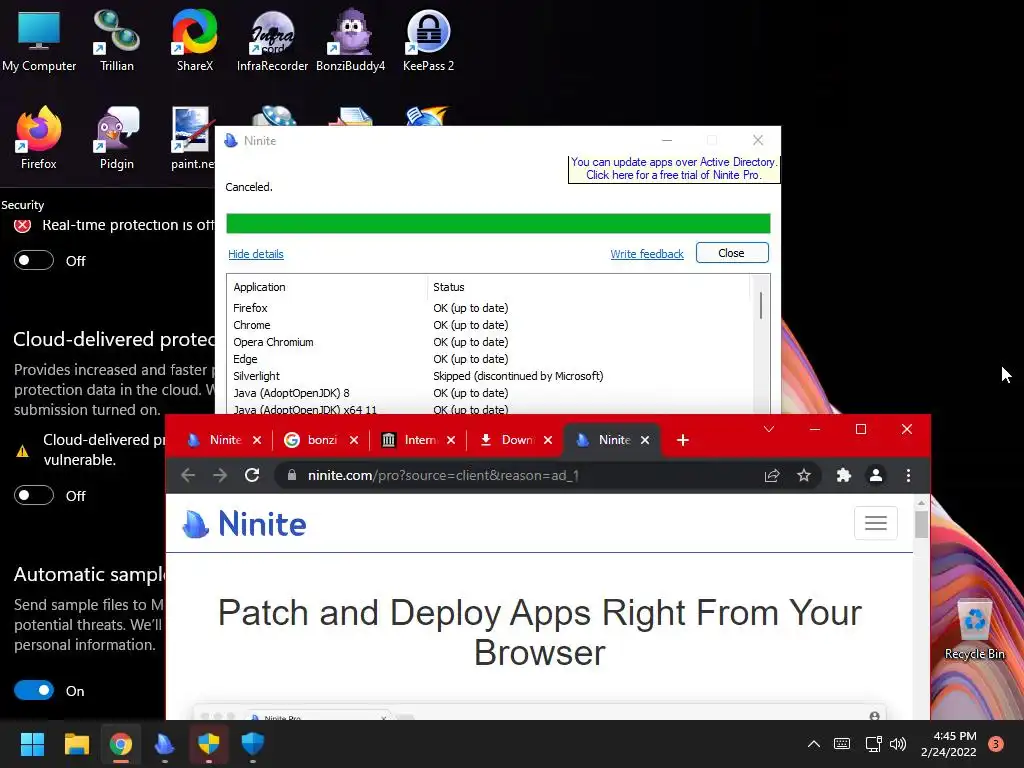
Task: Select the Opera Chromium row
Action: pyautogui.click(x=490, y=342)
